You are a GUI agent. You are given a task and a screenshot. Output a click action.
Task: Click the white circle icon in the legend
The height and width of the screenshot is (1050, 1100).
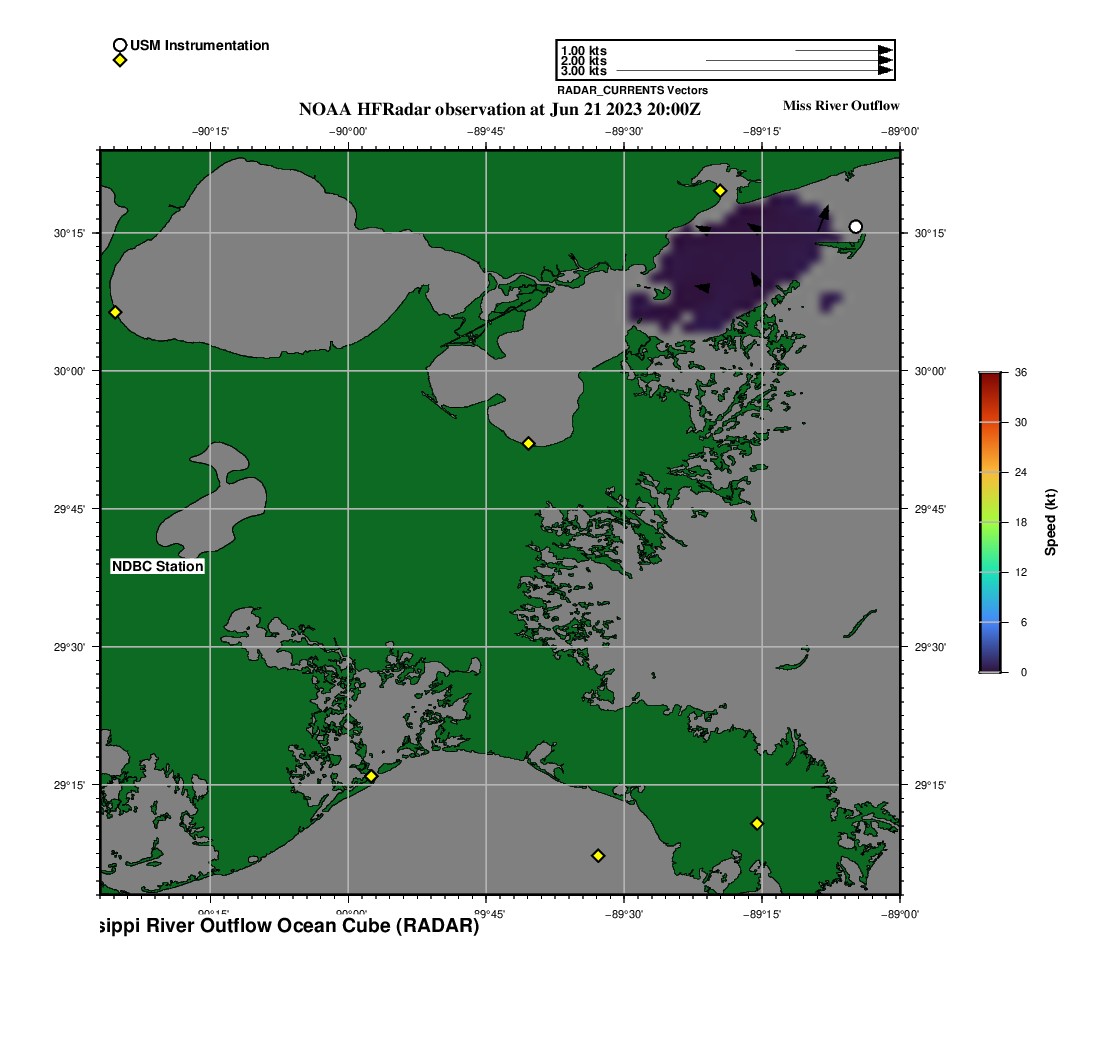120,45
